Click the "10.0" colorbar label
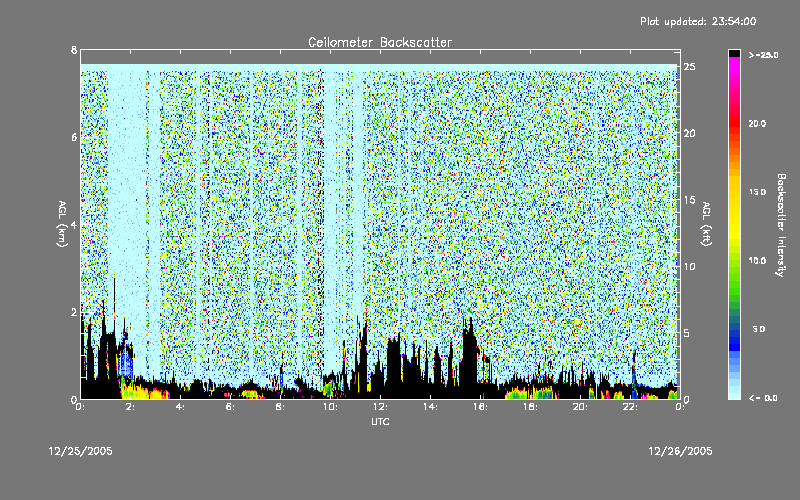This screenshot has width=800, height=500. click(757, 260)
